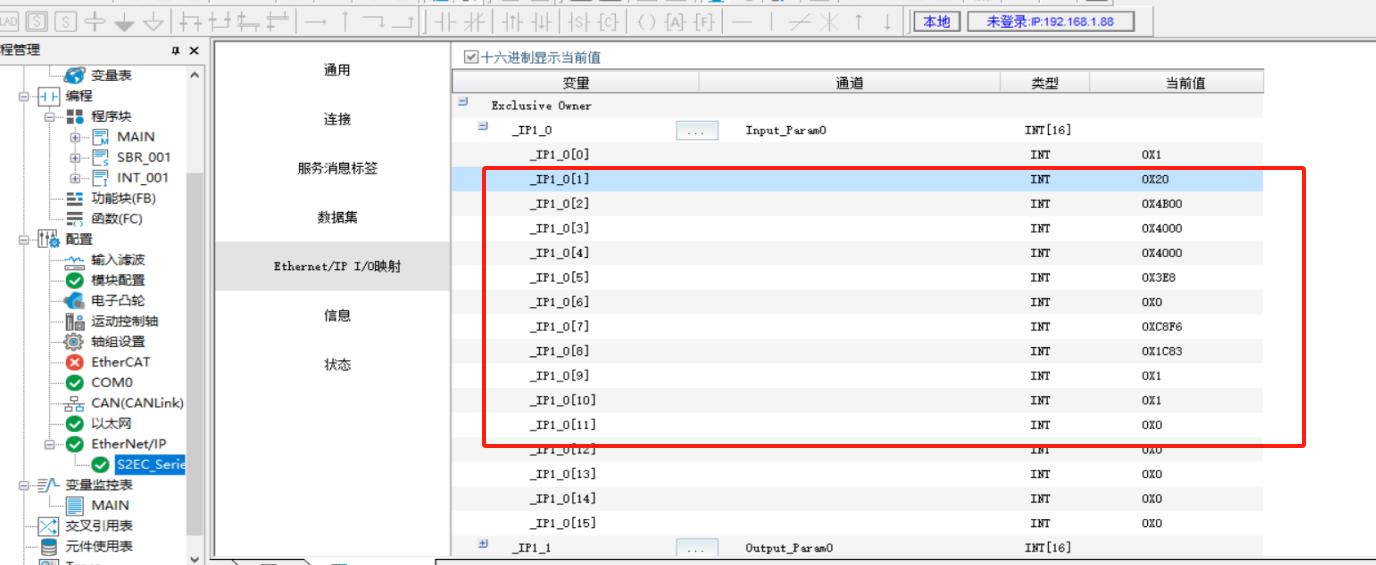Collapse the _IP1_0 input array
Viewport: 1376px width, 565px height.
point(483,128)
